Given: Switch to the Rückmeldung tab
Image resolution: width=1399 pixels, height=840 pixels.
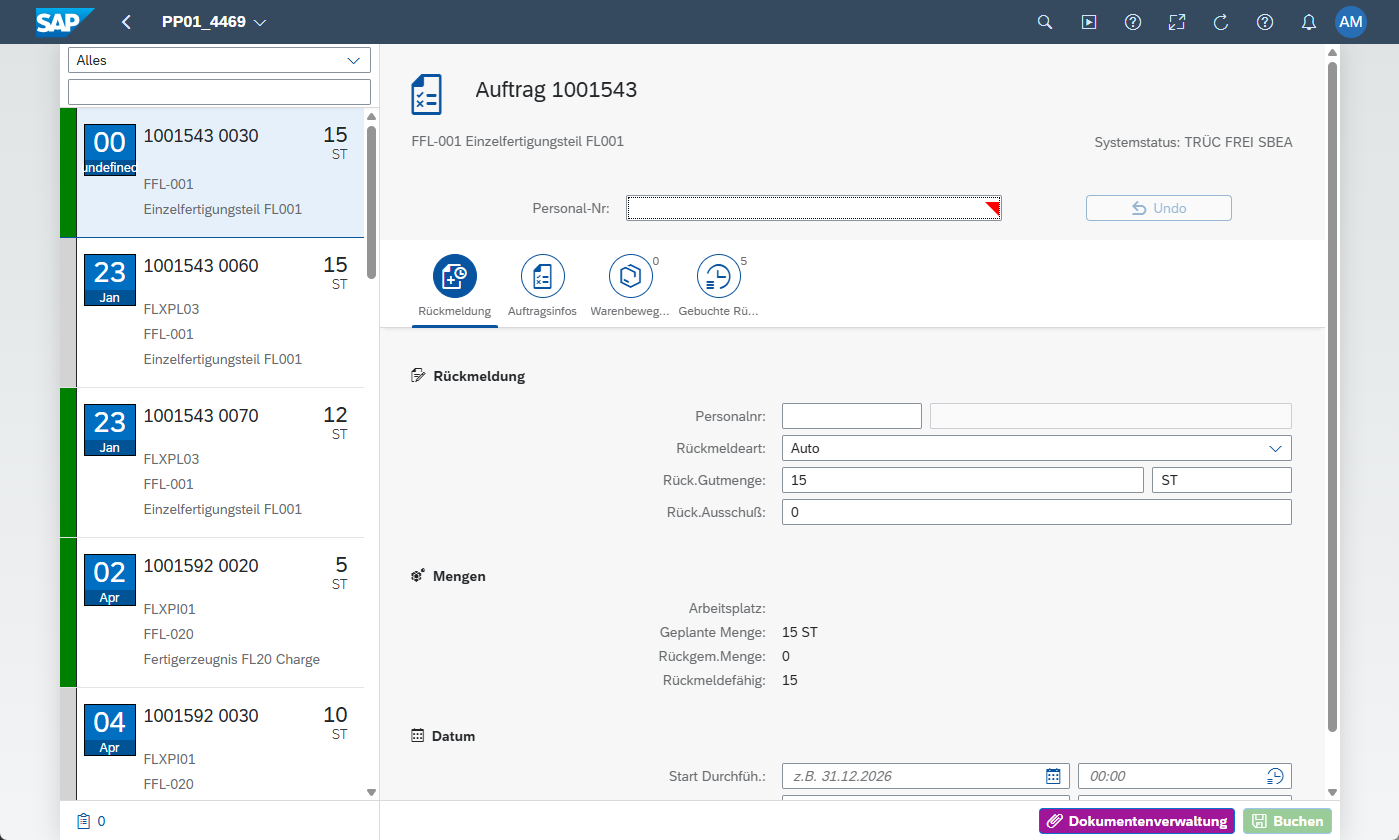Looking at the screenshot, I should click(x=454, y=285).
